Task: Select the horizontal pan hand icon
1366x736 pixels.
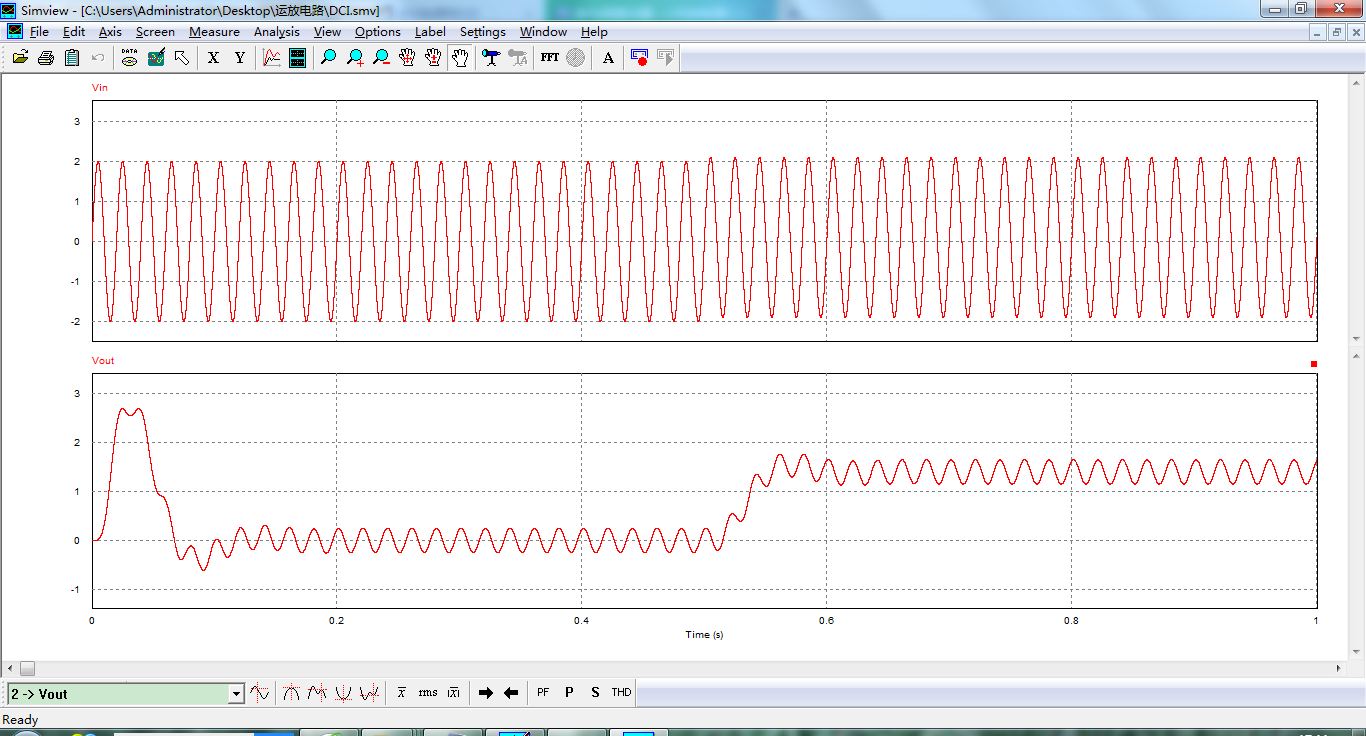Action: [407, 58]
